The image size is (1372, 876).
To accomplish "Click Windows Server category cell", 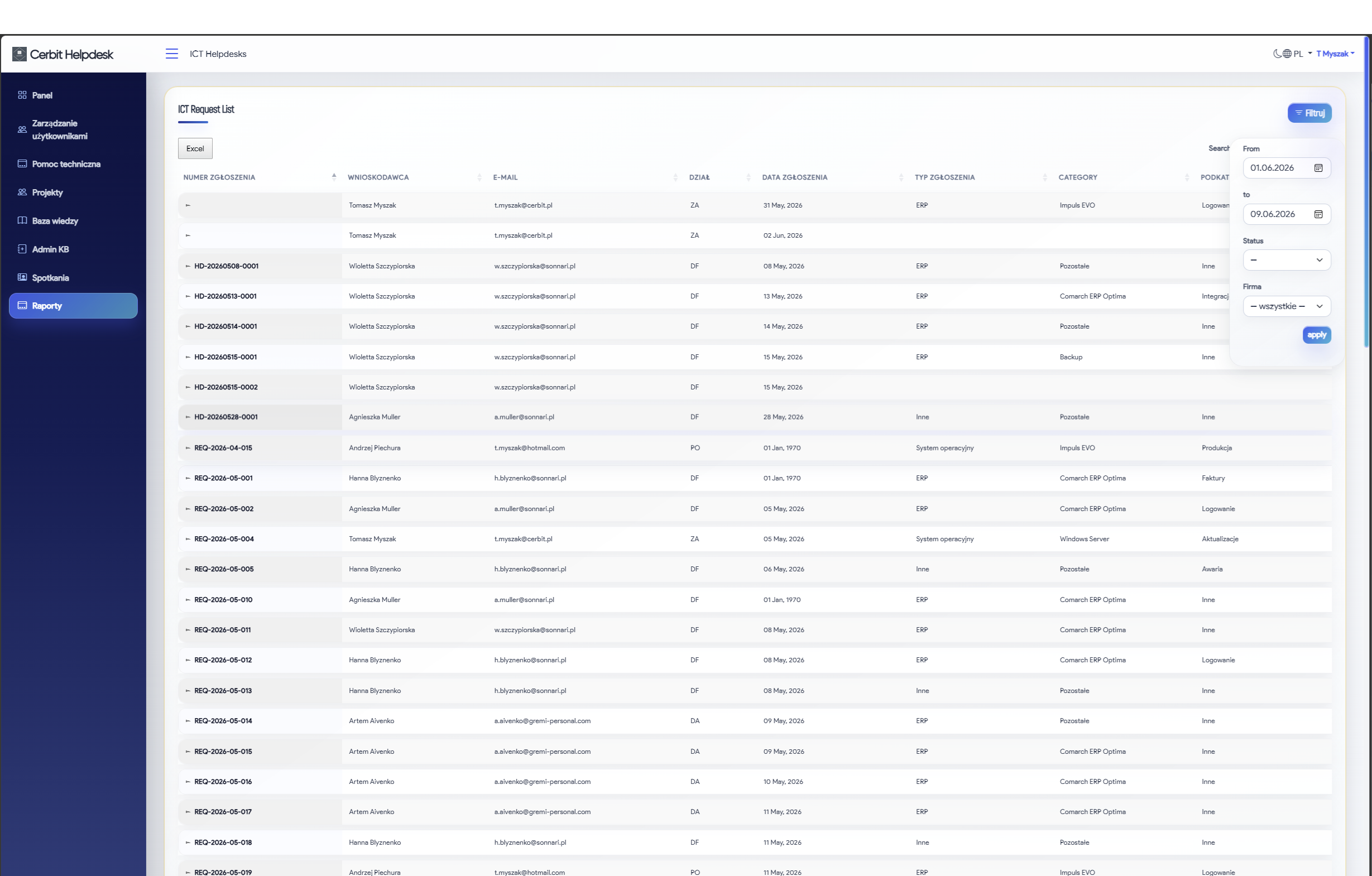I will tap(1085, 539).
